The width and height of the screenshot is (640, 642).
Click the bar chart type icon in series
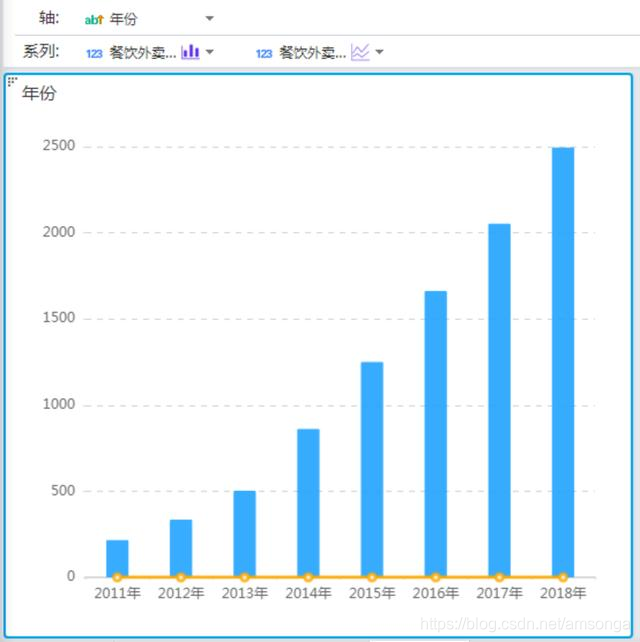click(190, 52)
